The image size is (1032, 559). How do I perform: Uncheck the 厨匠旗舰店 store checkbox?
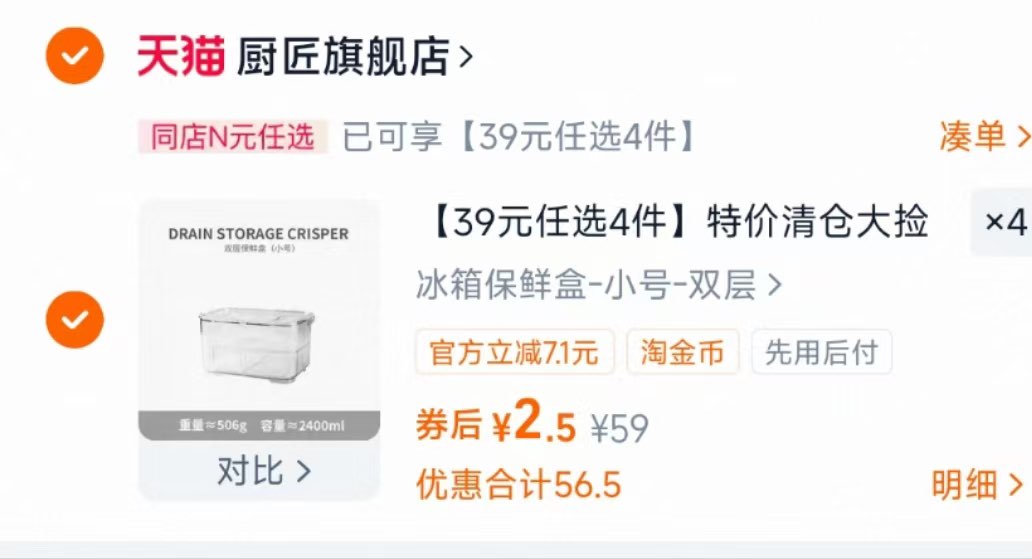pos(74,56)
